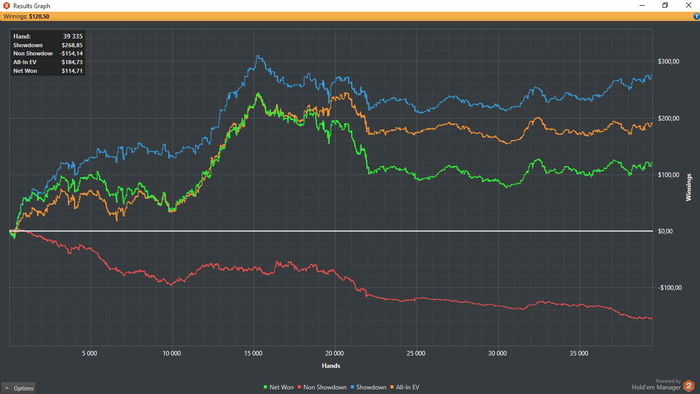The width and height of the screenshot is (700, 394).
Task: Click the 5 000 hands axis label
Action: (89, 353)
